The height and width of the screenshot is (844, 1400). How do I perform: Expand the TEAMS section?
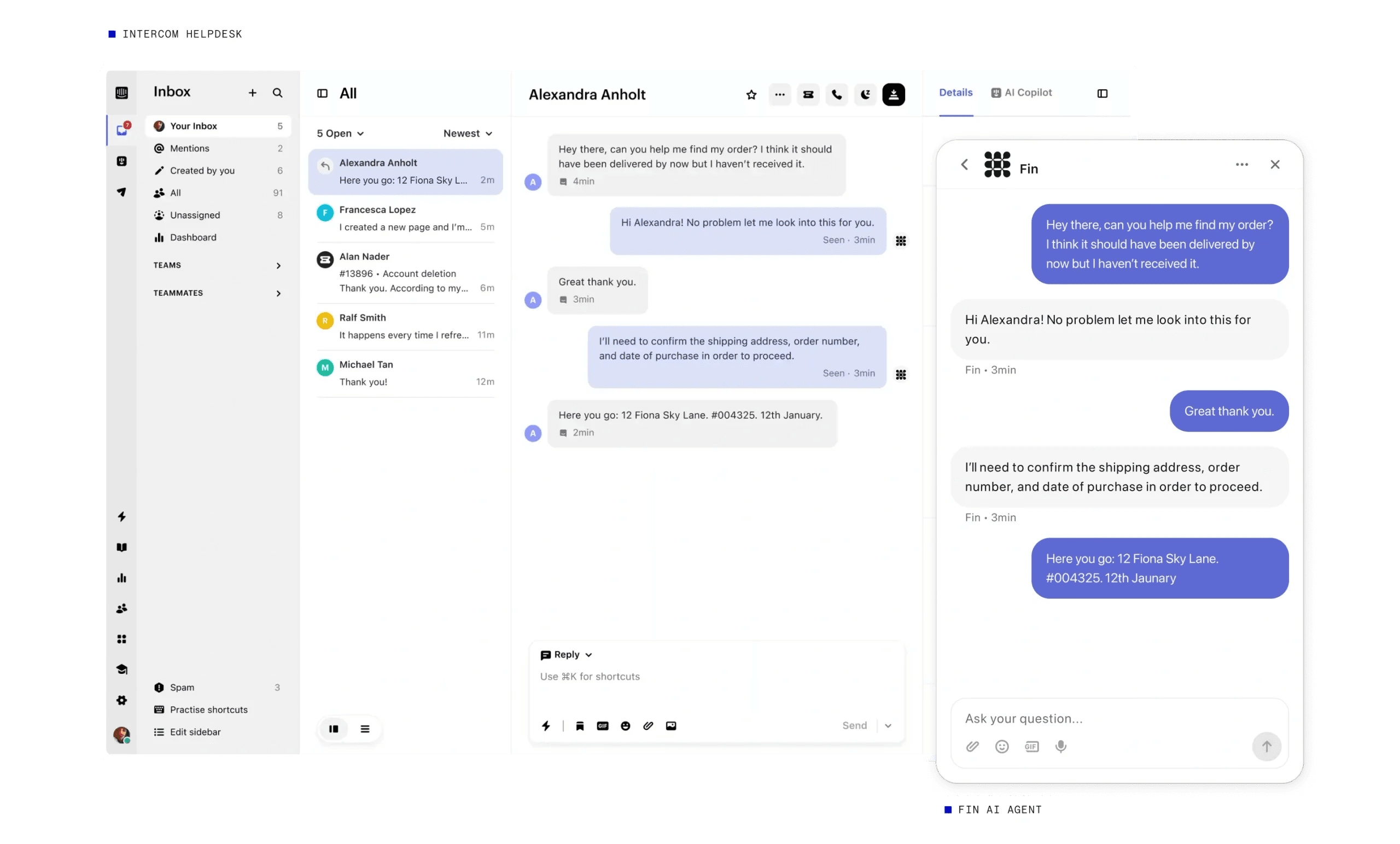tap(217, 265)
